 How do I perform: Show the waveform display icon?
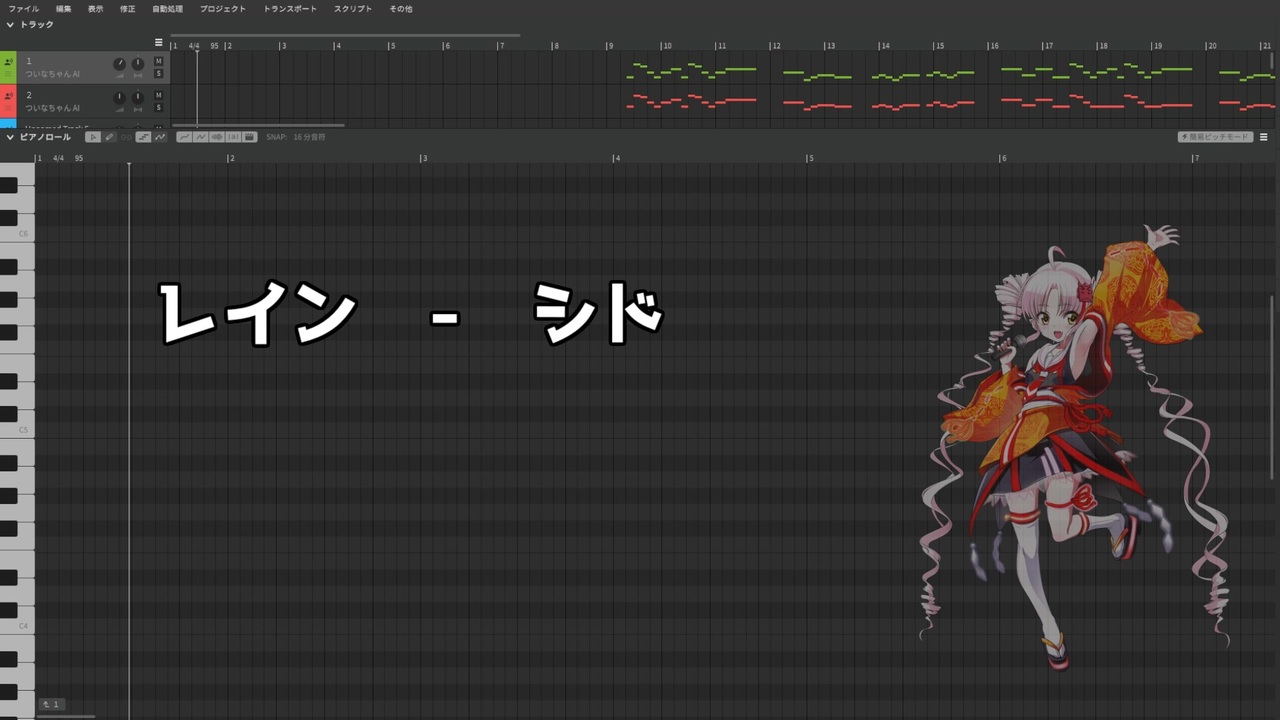click(x=217, y=137)
